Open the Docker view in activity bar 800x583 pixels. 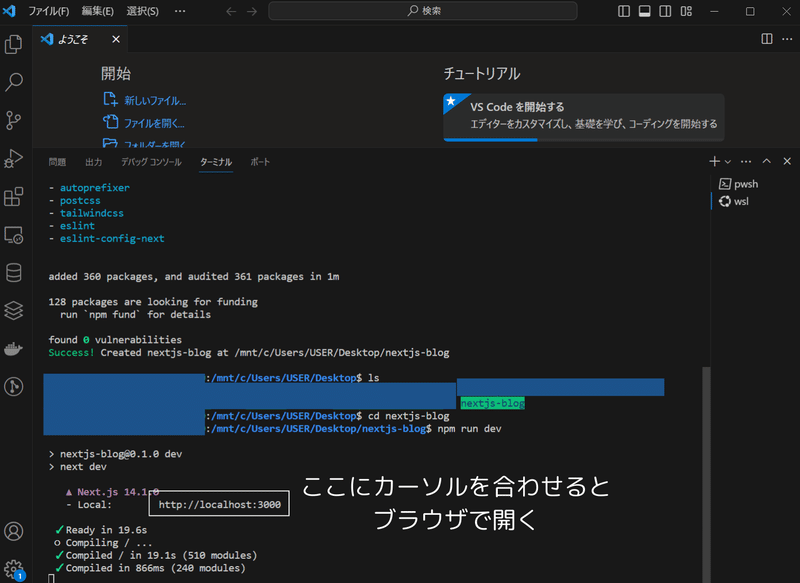click(x=14, y=349)
